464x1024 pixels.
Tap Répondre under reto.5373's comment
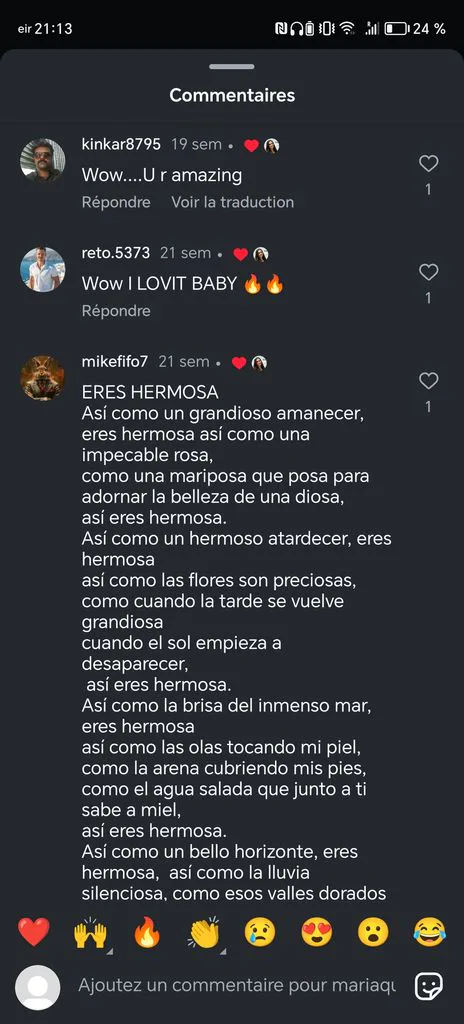116,311
